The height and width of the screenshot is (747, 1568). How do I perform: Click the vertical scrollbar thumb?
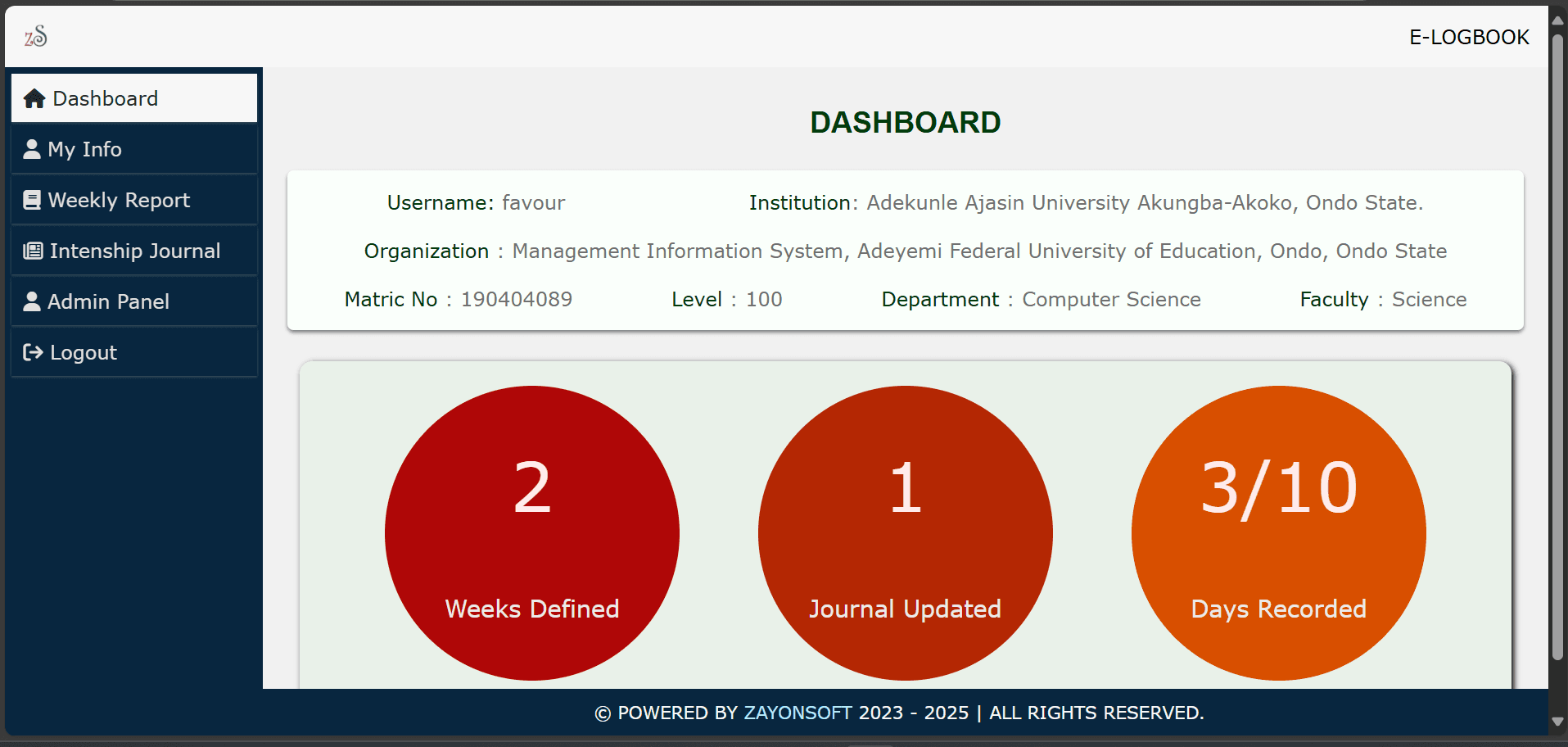1557,344
